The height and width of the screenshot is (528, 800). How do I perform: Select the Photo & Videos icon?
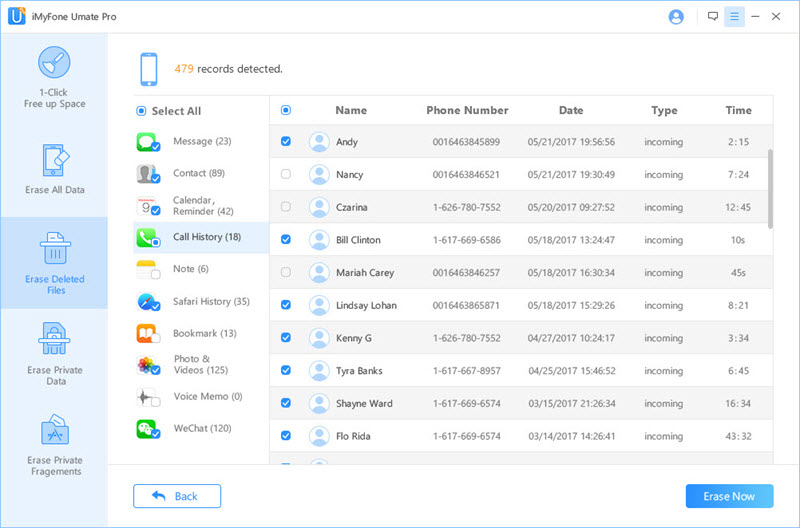148,365
